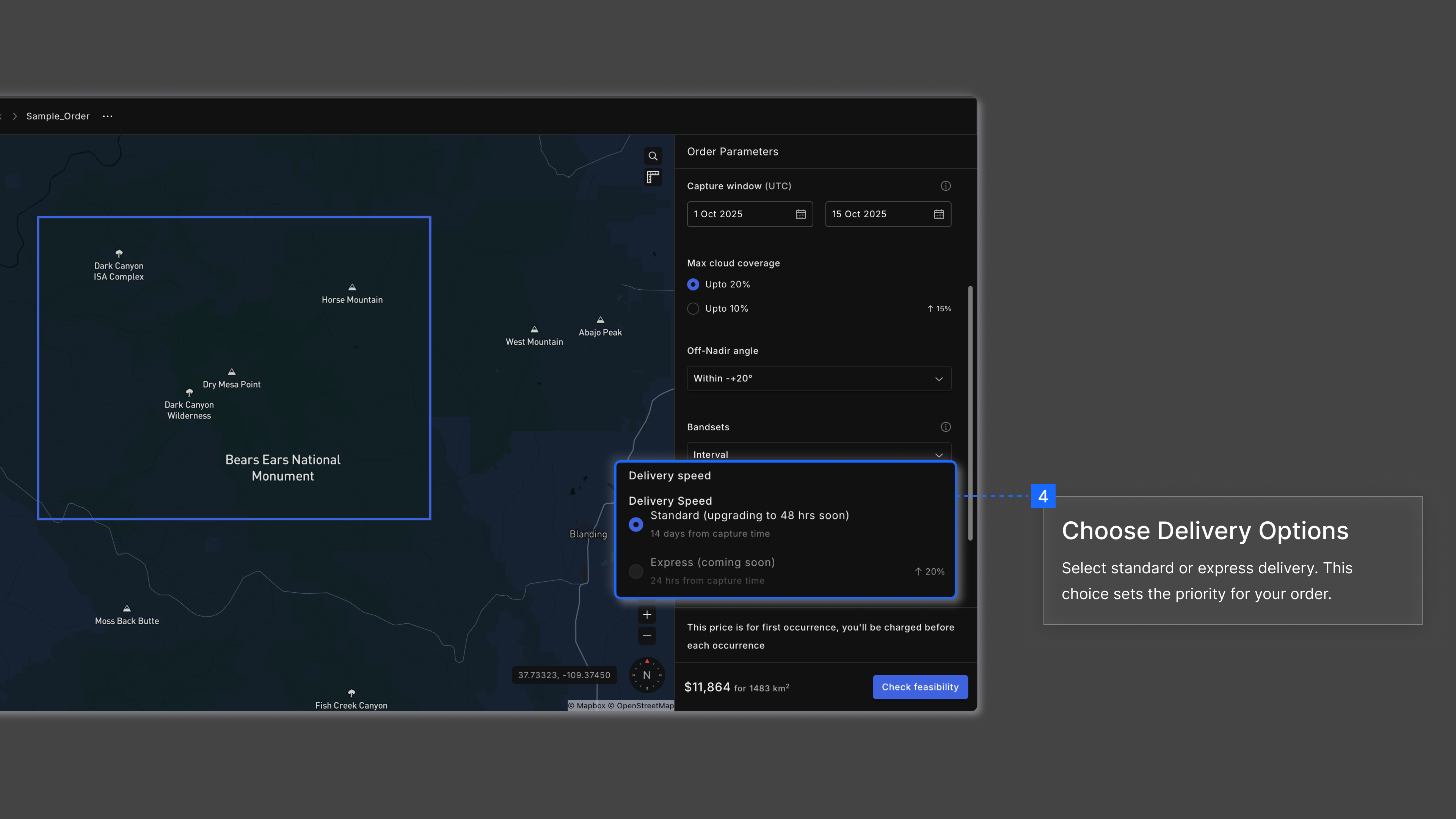Open the start date calendar icon
The width and height of the screenshot is (1456, 819).
tap(800, 214)
